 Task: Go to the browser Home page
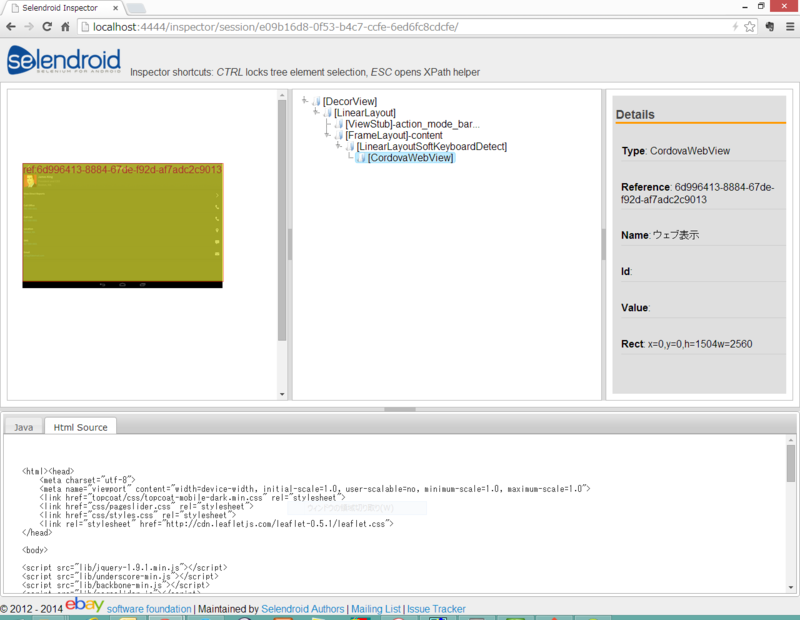65,27
